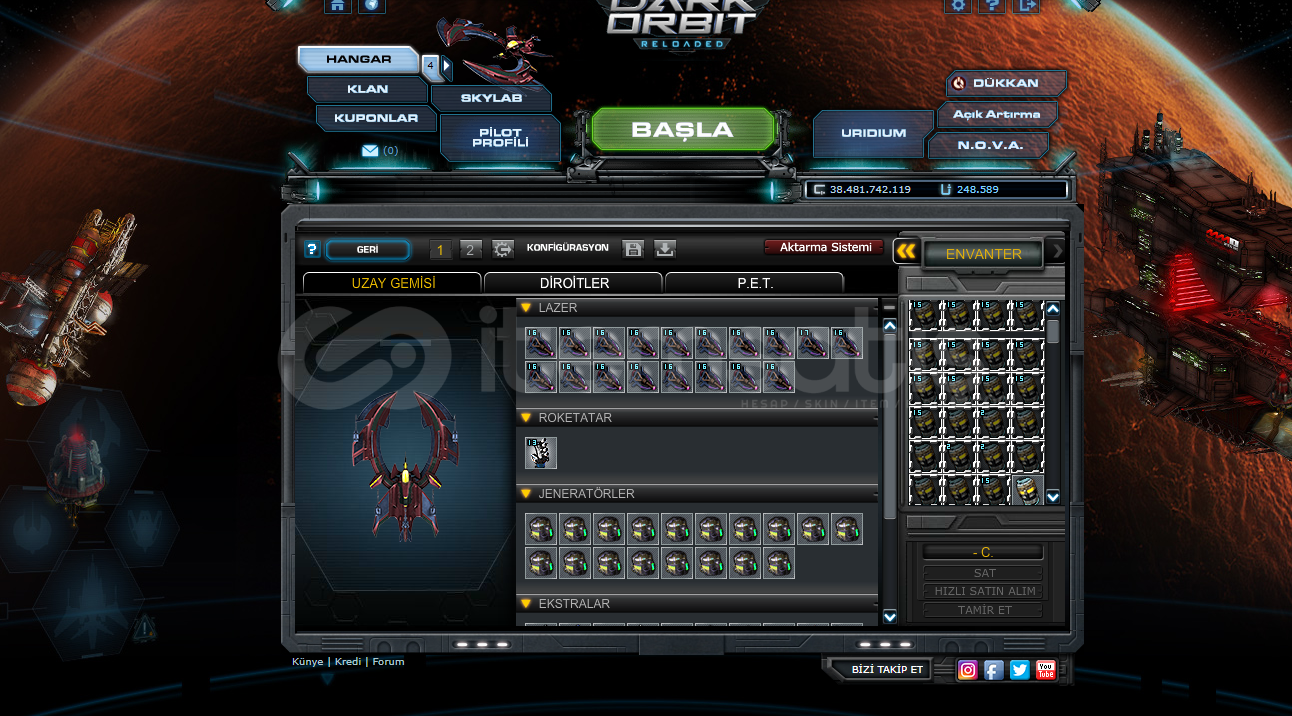Open the Künye link
The width and height of the screenshot is (1292, 716).
(x=307, y=662)
